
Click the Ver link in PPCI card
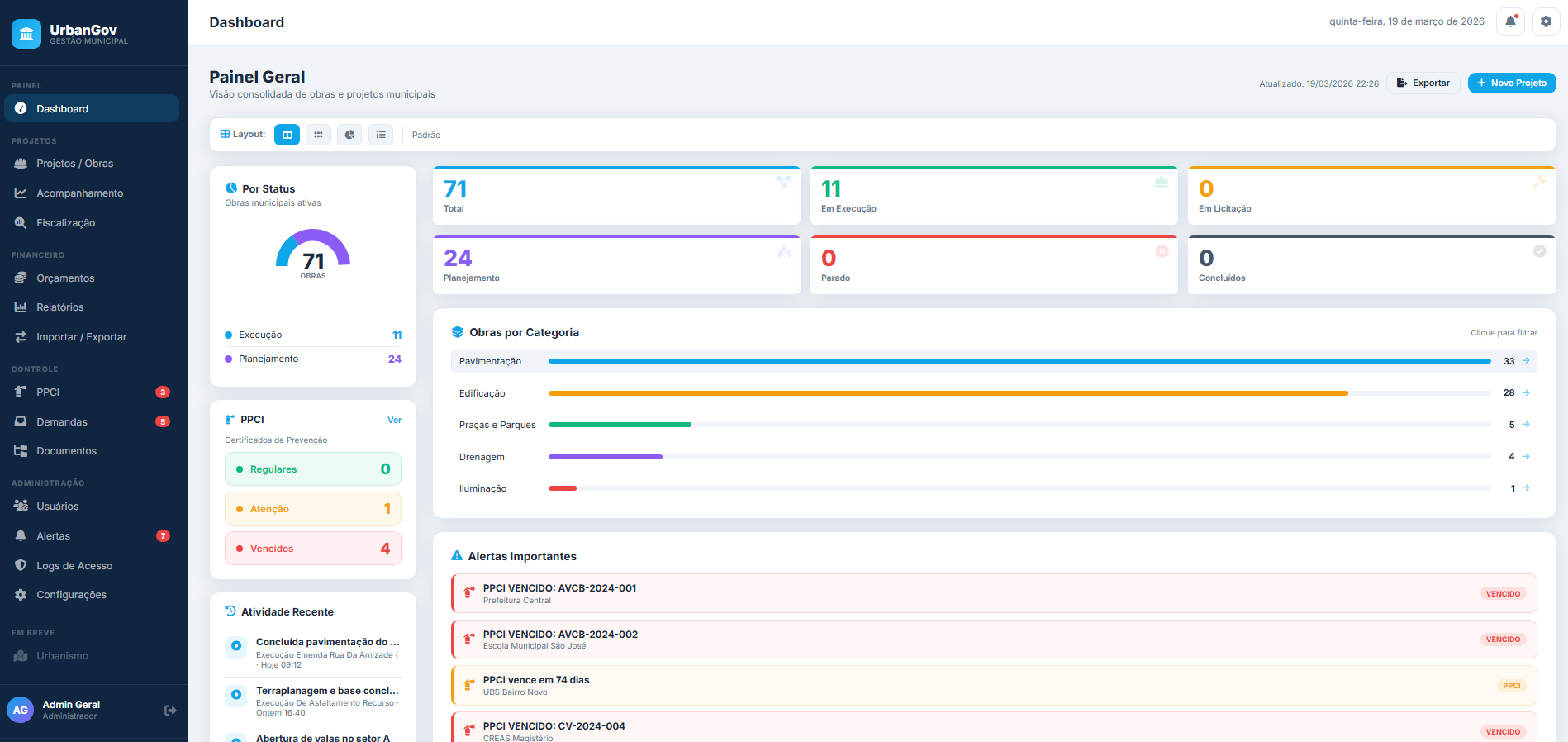[x=395, y=420]
